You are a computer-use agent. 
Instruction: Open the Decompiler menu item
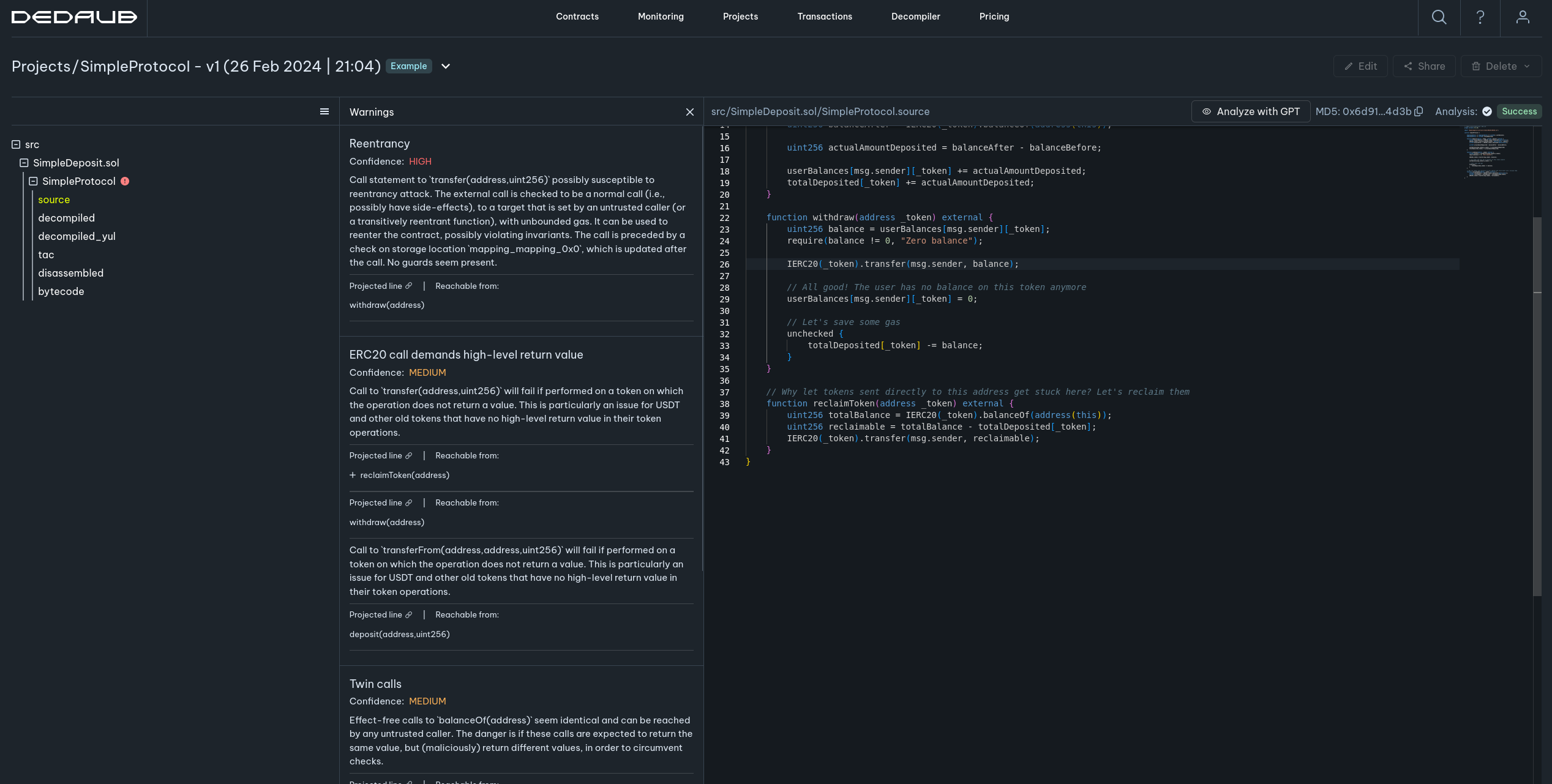point(915,17)
